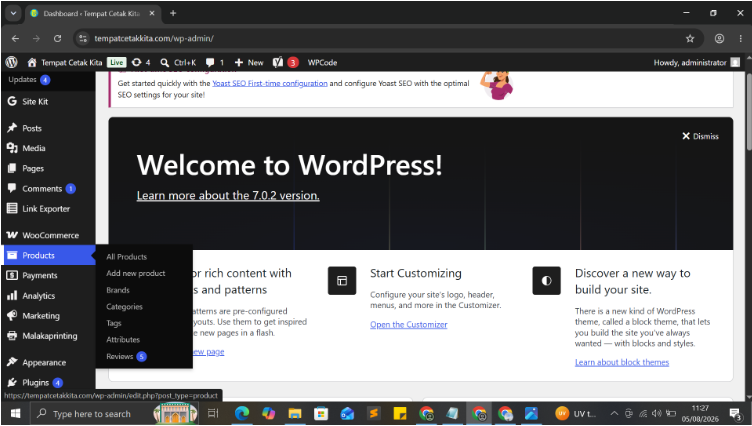Image resolution: width=752 pixels, height=426 pixels.
Task: Reload the page
Action: 58,38
